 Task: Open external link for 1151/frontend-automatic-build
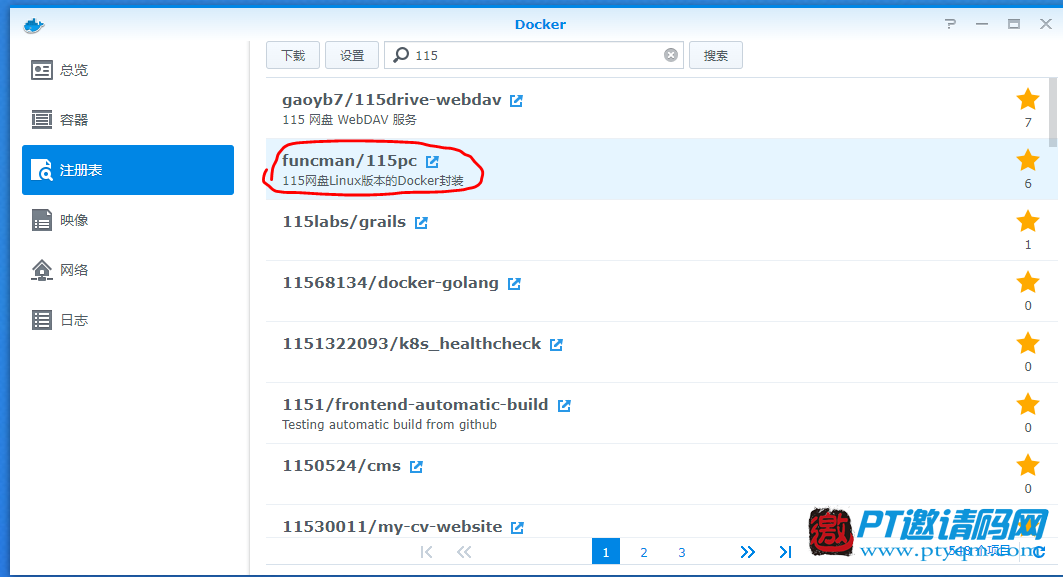(x=563, y=406)
